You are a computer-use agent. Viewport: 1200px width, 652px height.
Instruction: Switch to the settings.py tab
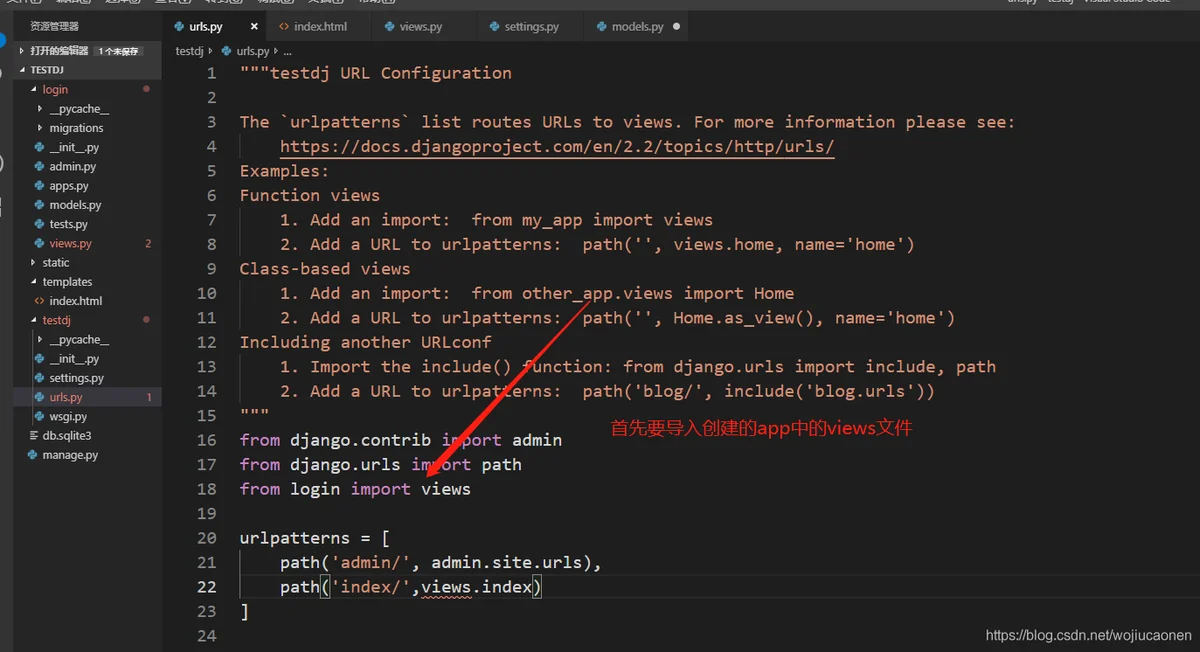tap(529, 27)
